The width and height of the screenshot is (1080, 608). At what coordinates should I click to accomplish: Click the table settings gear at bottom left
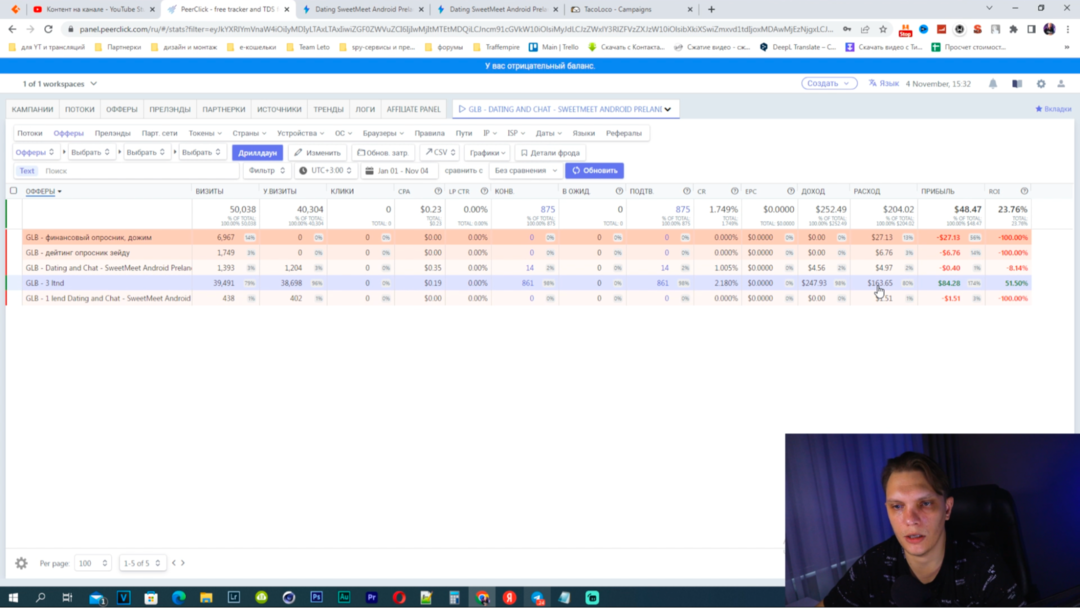point(21,563)
